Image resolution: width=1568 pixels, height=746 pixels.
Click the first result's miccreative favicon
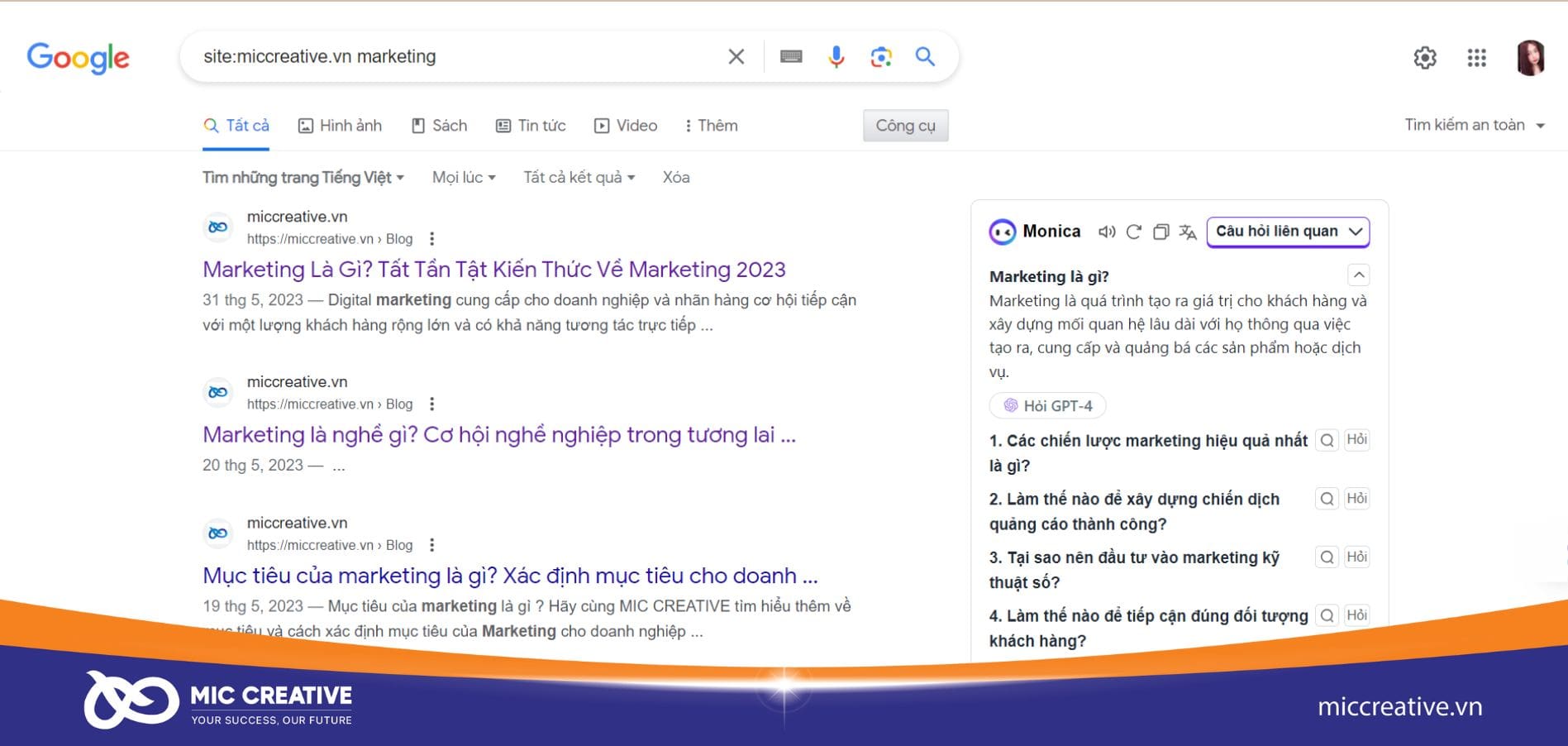coord(218,227)
